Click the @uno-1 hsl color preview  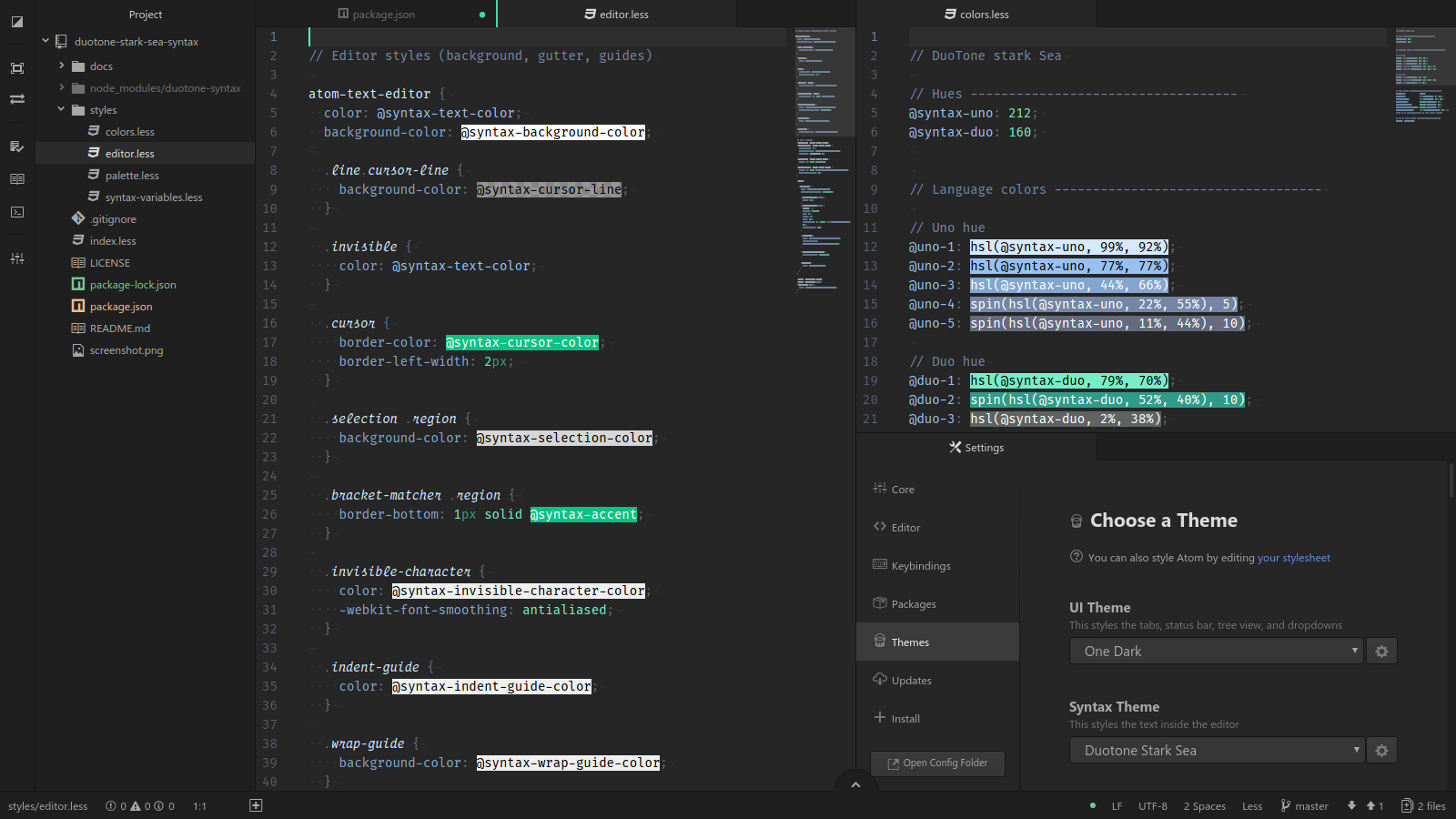click(1068, 247)
